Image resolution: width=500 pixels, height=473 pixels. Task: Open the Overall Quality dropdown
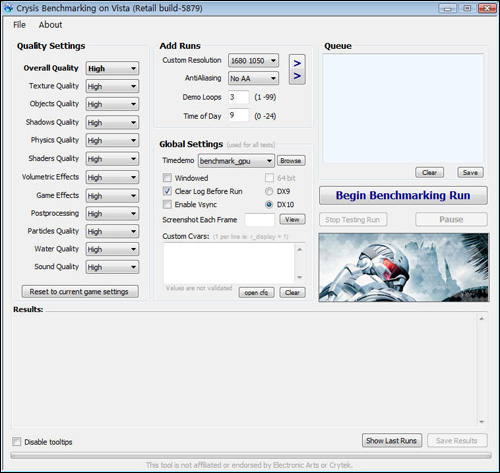pyautogui.click(x=112, y=68)
